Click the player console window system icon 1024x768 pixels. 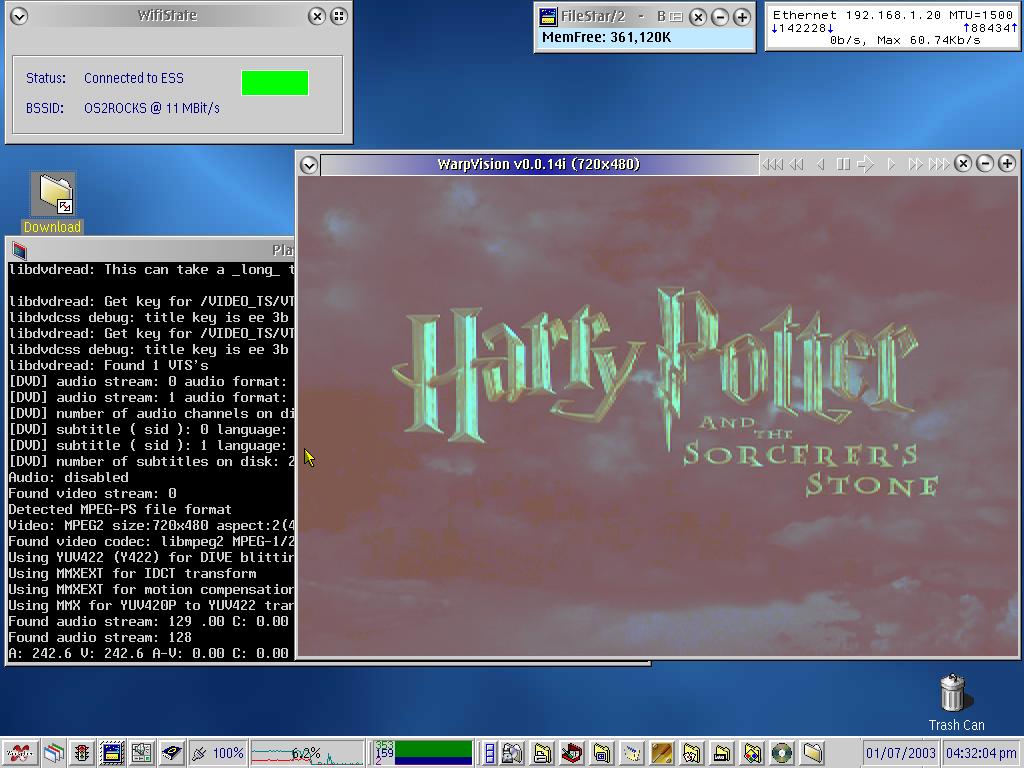pyautogui.click(x=20, y=250)
